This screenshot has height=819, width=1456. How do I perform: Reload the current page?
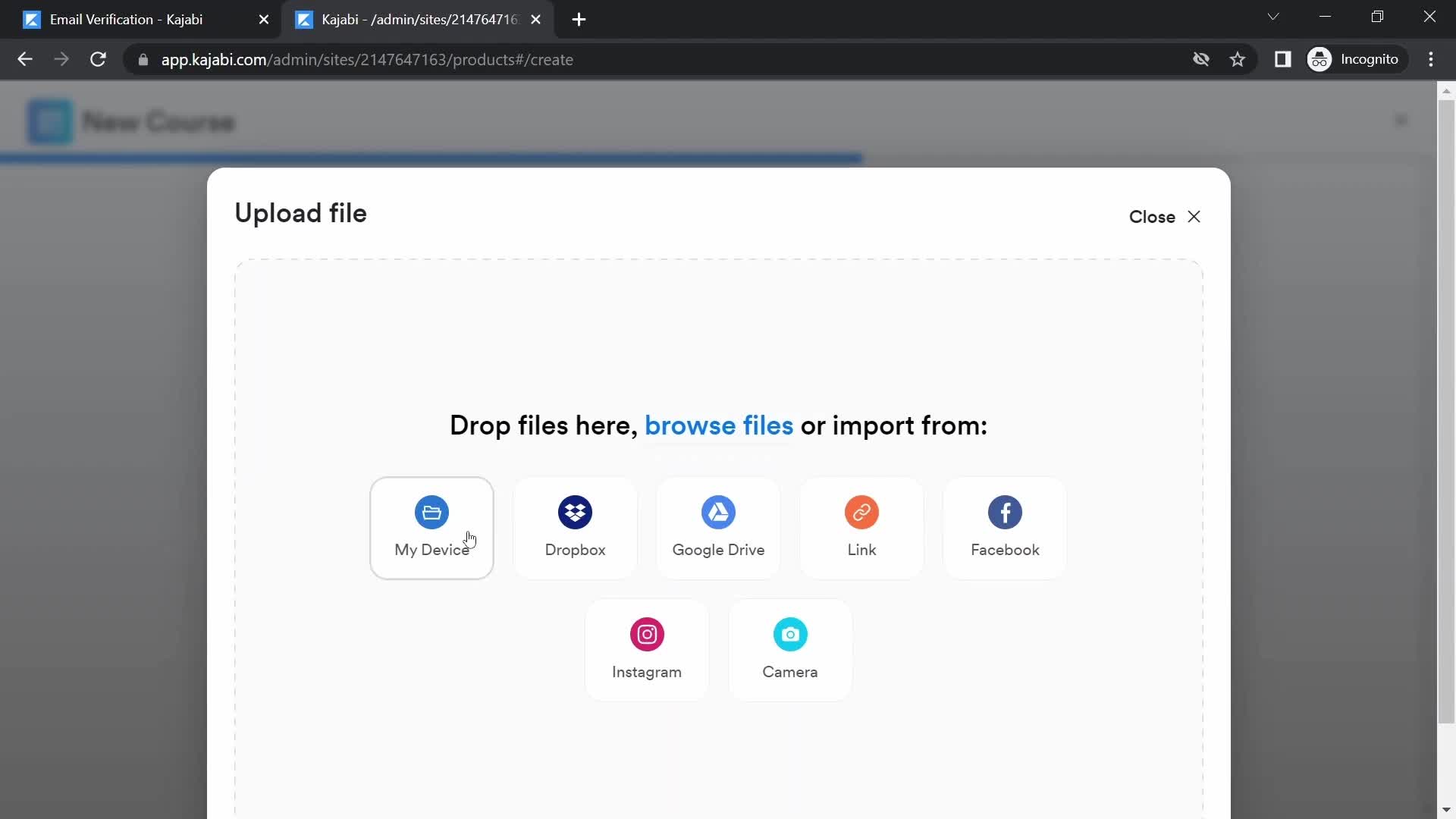(98, 59)
